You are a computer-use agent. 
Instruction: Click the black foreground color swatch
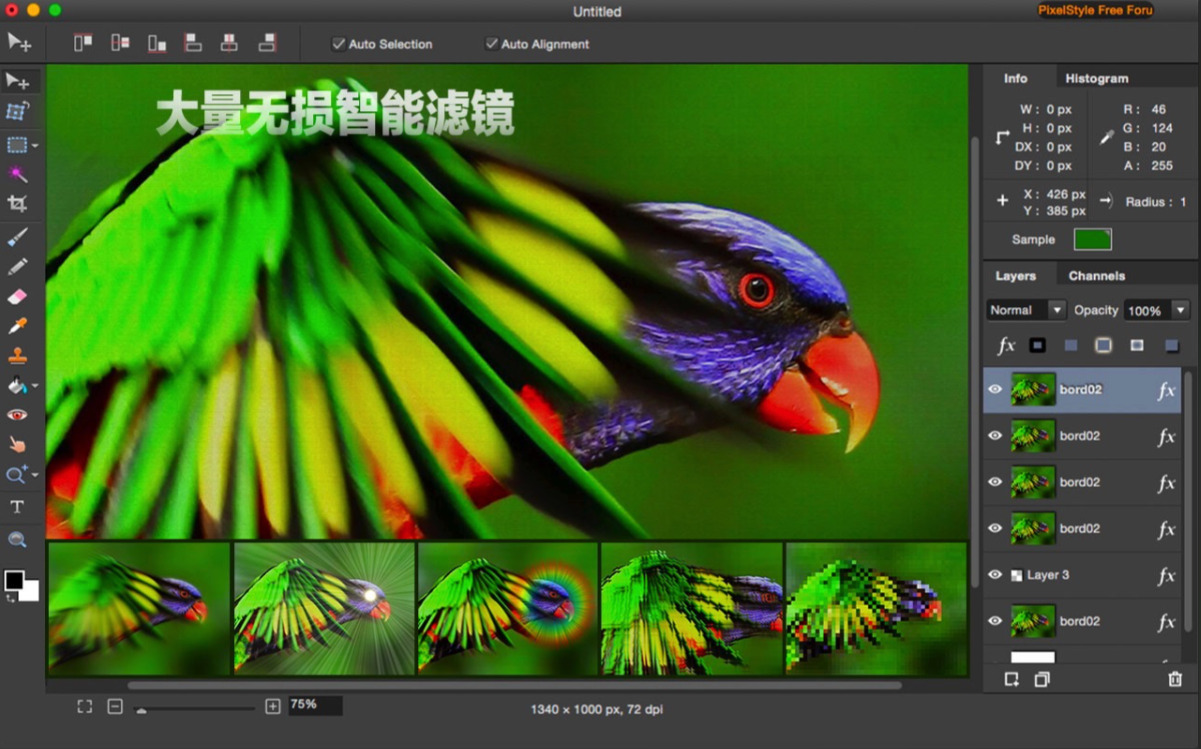(13, 580)
